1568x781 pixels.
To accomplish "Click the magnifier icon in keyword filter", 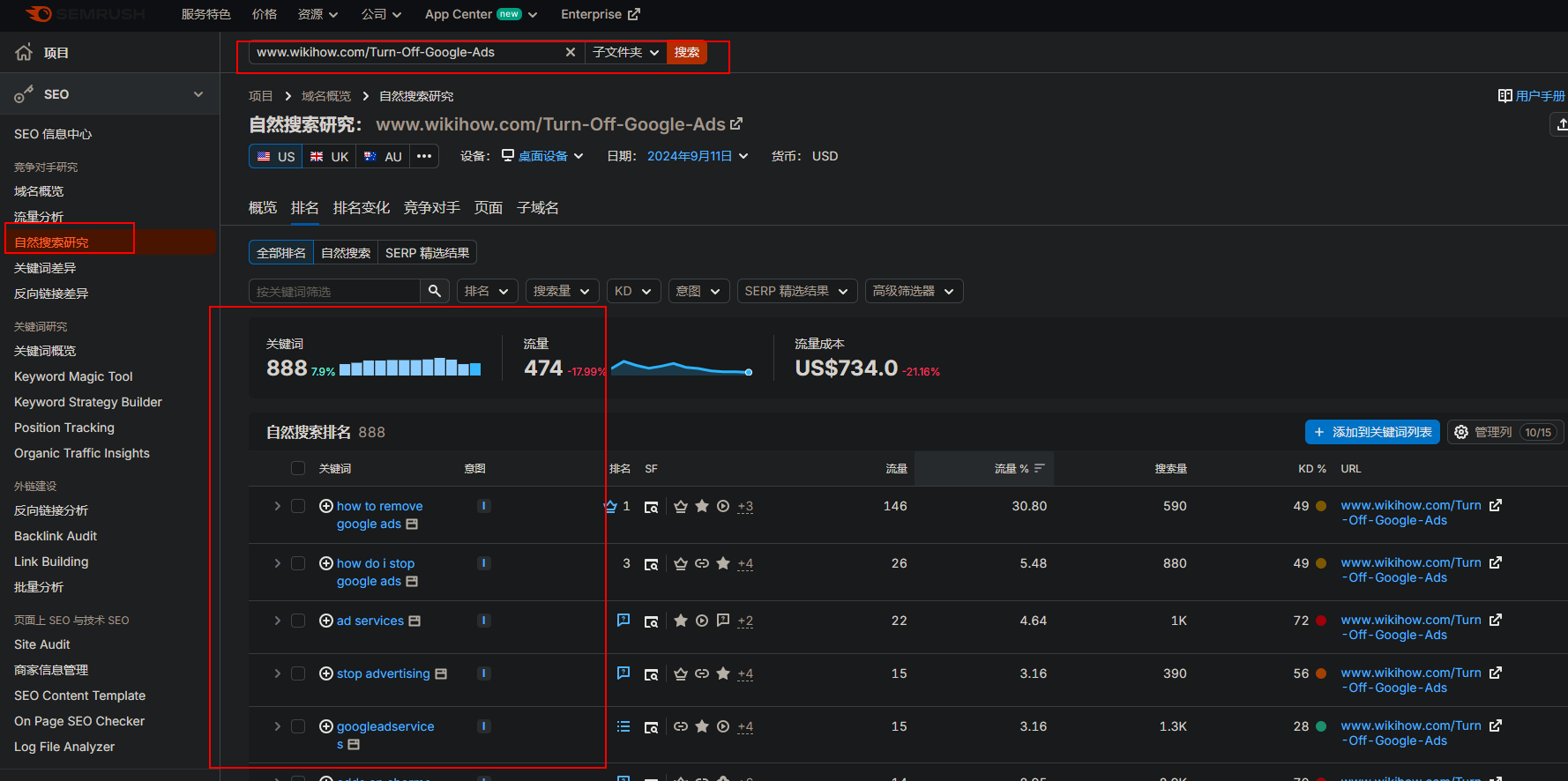I will click(x=434, y=291).
